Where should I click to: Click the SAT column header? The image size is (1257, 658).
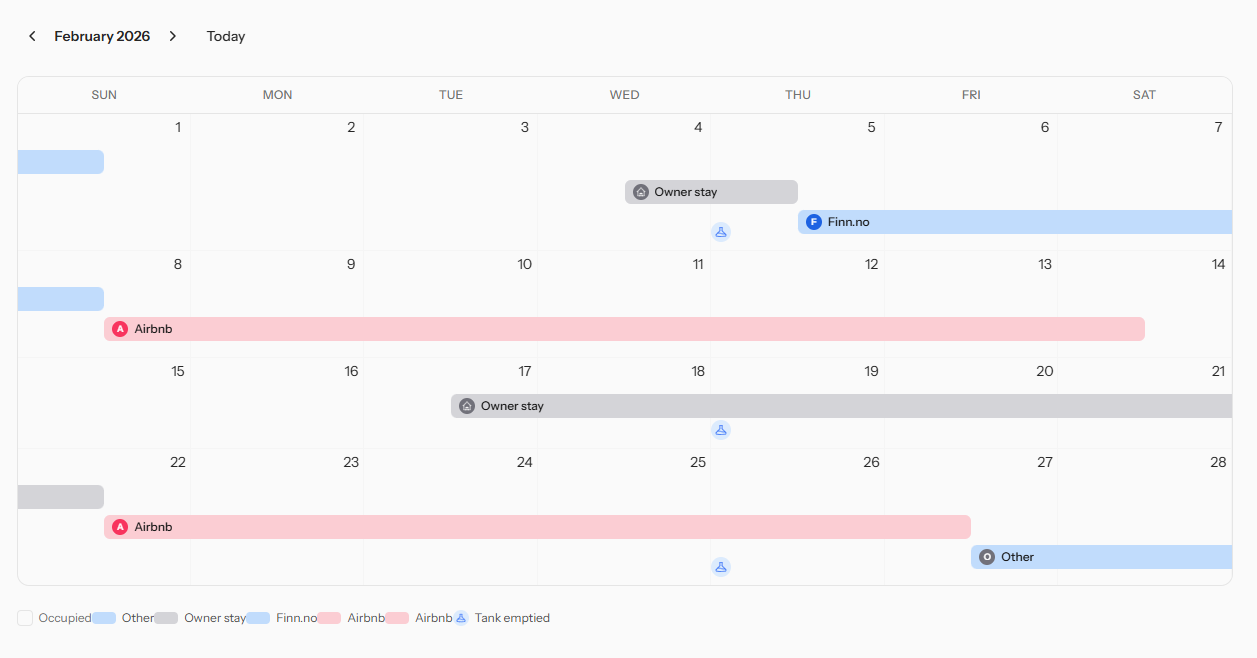point(1145,95)
